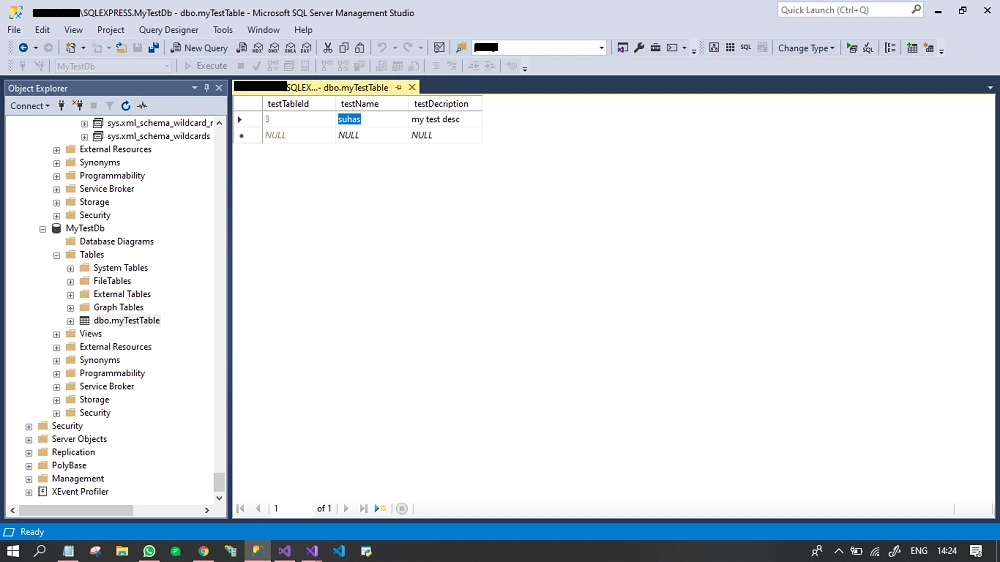
Task: Click the Quick Launch search box
Action: click(x=851, y=10)
